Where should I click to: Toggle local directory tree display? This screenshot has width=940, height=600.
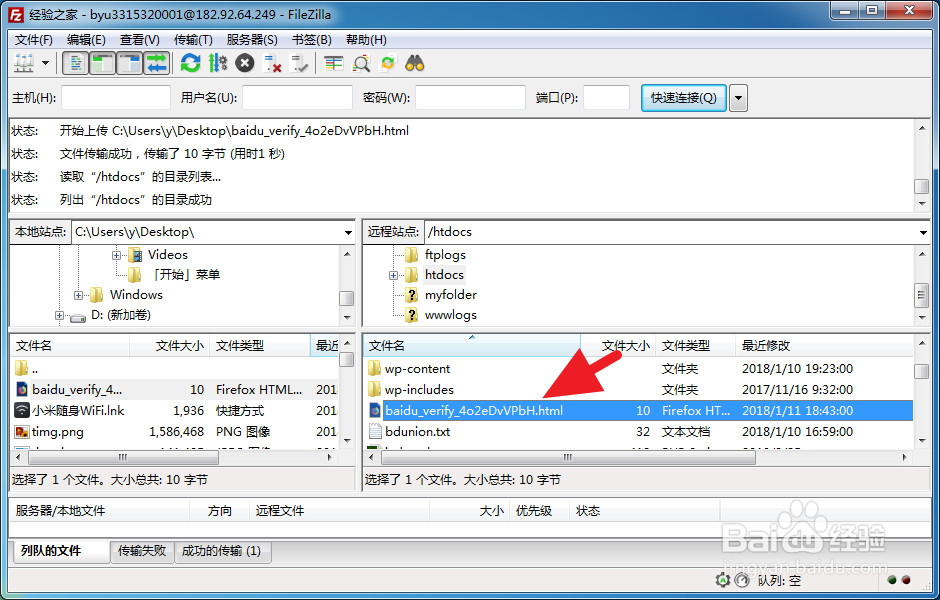[x=103, y=63]
